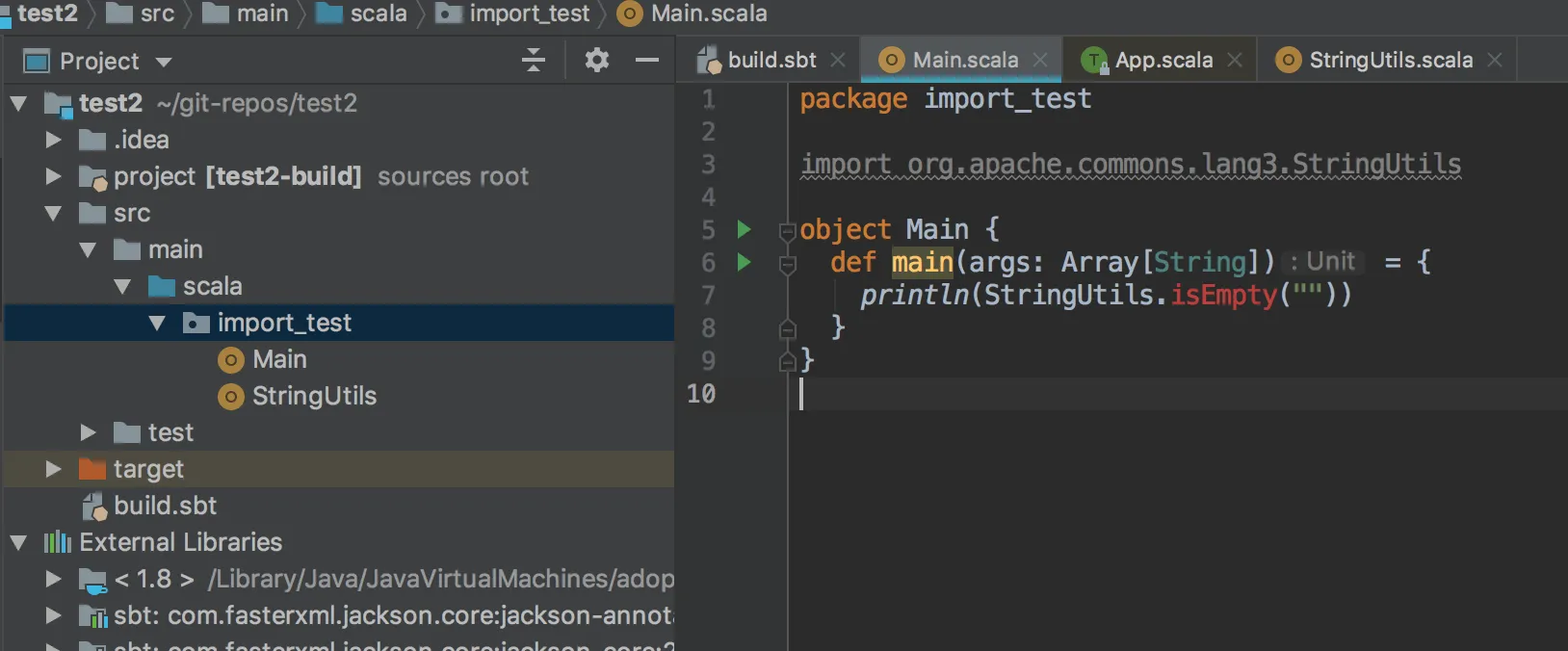Collapse the import_test package

tap(157, 323)
